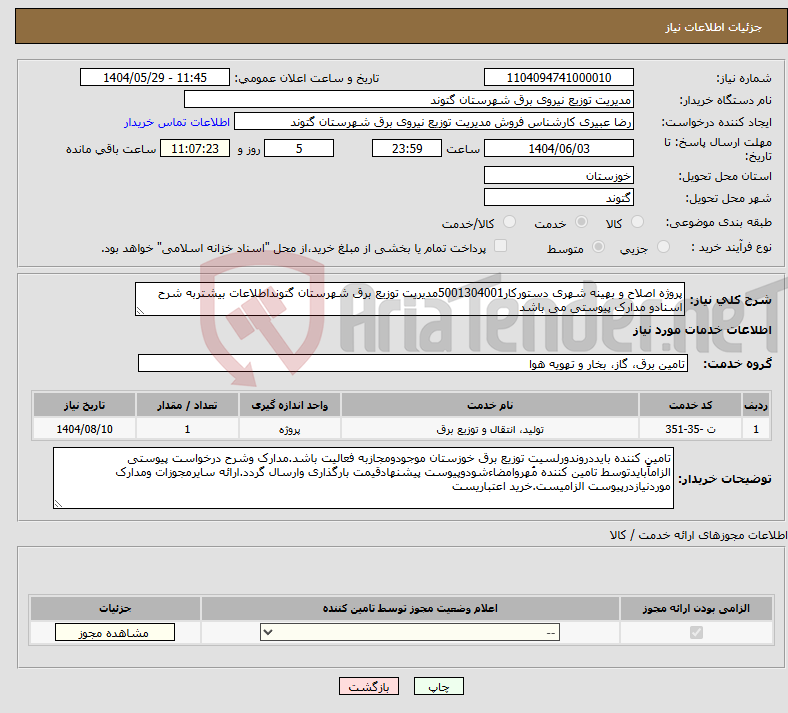Click the اطلاعات خدمات مورد نیاز heading
788x713 pixels.
click(x=702, y=330)
